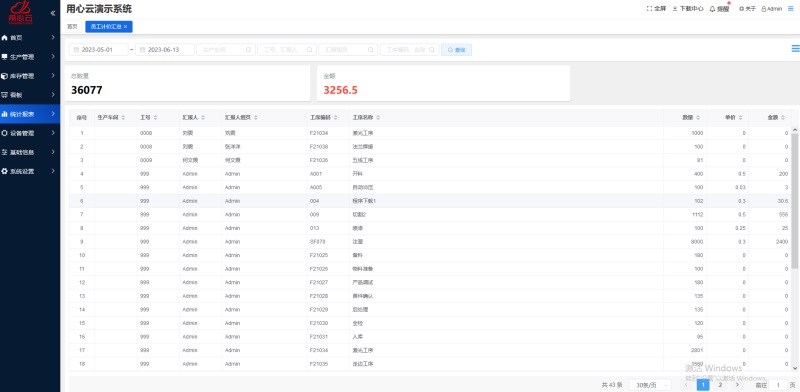Close the blue active tab with its X

point(126,27)
